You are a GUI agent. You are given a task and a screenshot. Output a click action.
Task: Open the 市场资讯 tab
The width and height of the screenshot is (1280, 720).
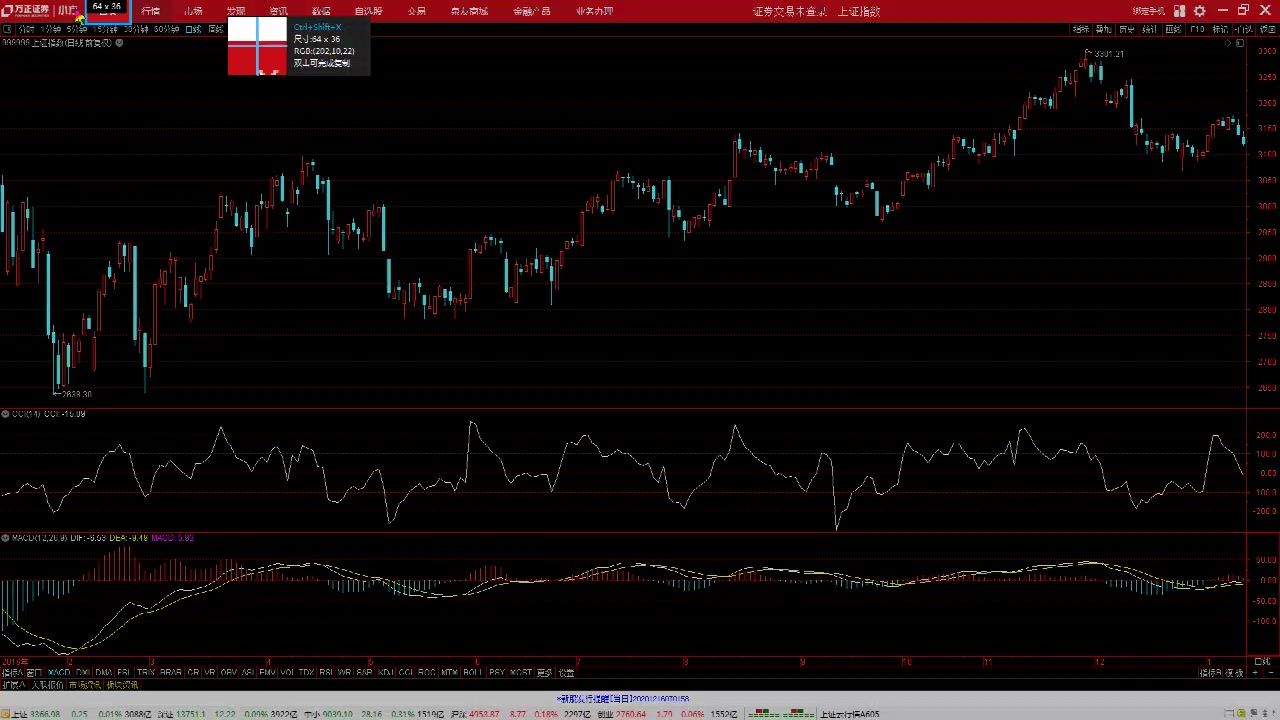pos(85,685)
